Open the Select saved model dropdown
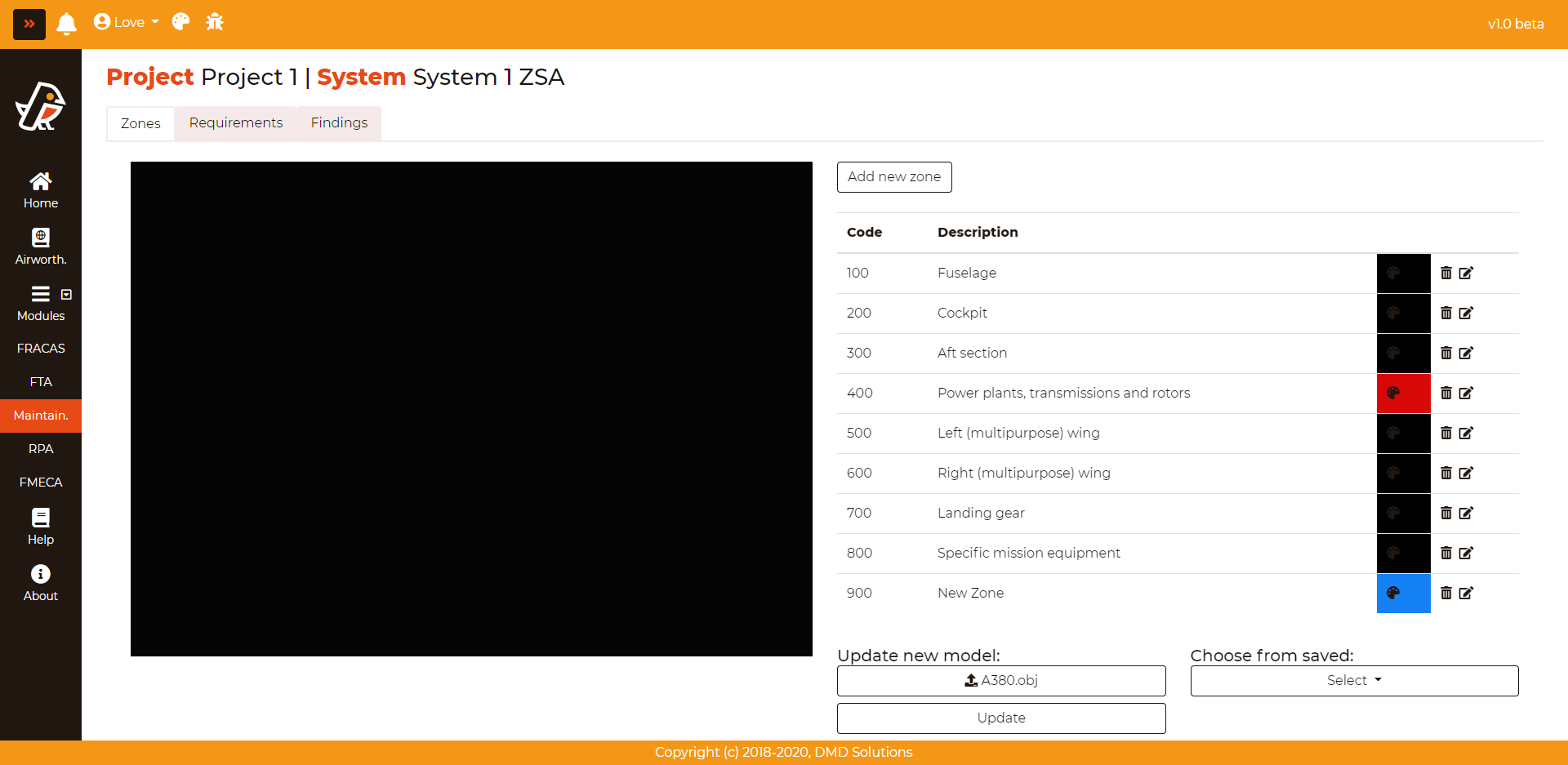This screenshot has width=1568, height=765. (1354, 680)
